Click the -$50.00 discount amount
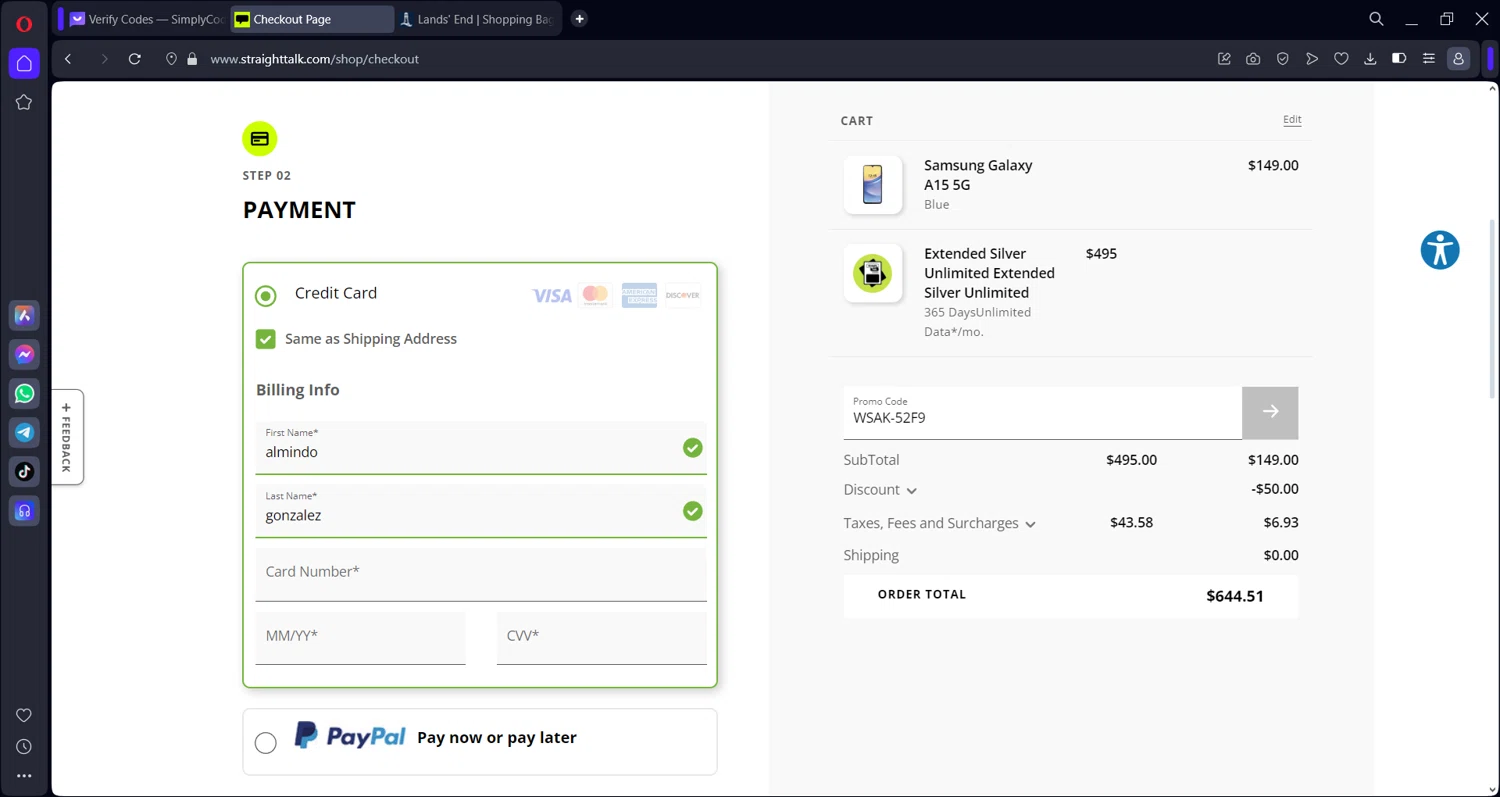Image resolution: width=1500 pixels, height=797 pixels. pyautogui.click(x=1275, y=489)
